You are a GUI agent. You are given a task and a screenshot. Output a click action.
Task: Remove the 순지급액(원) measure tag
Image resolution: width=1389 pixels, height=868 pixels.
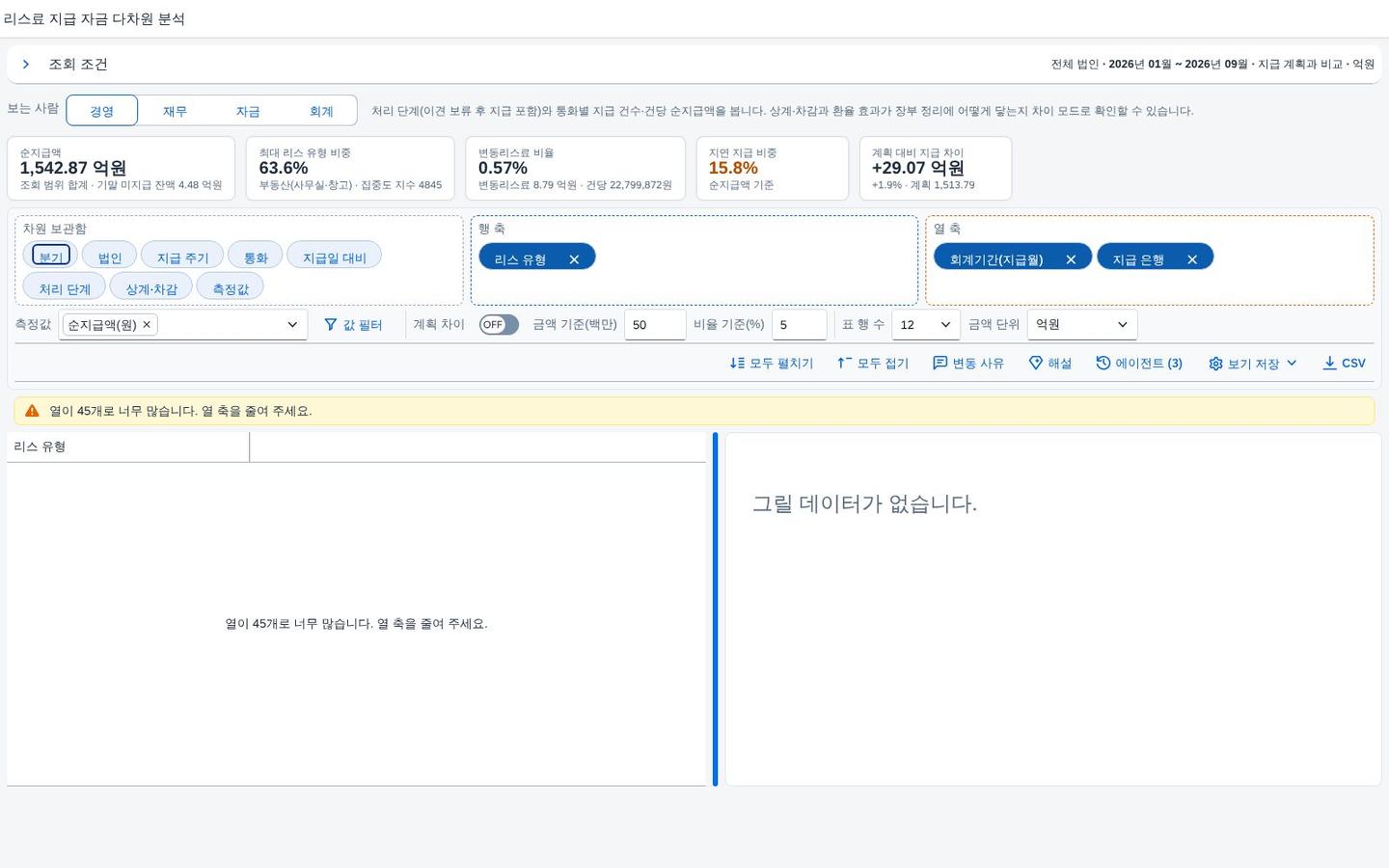point(147,325)
